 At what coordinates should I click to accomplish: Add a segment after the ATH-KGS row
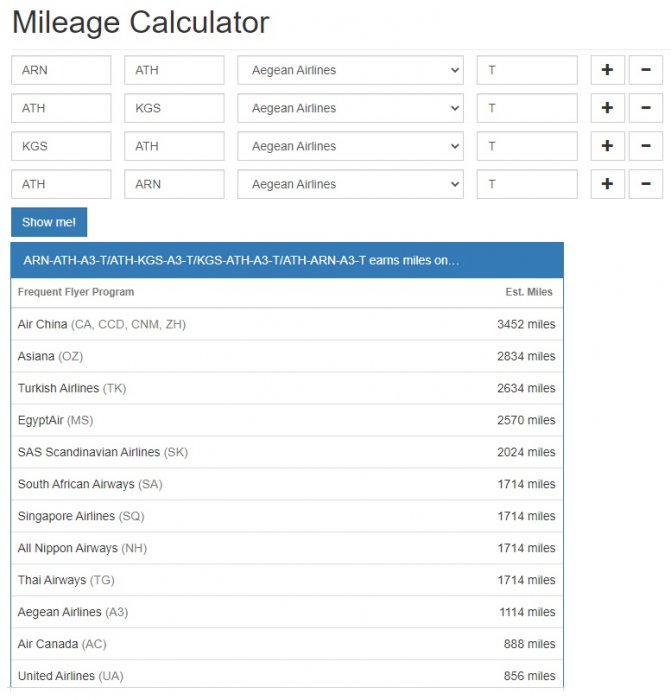[607, 108]
